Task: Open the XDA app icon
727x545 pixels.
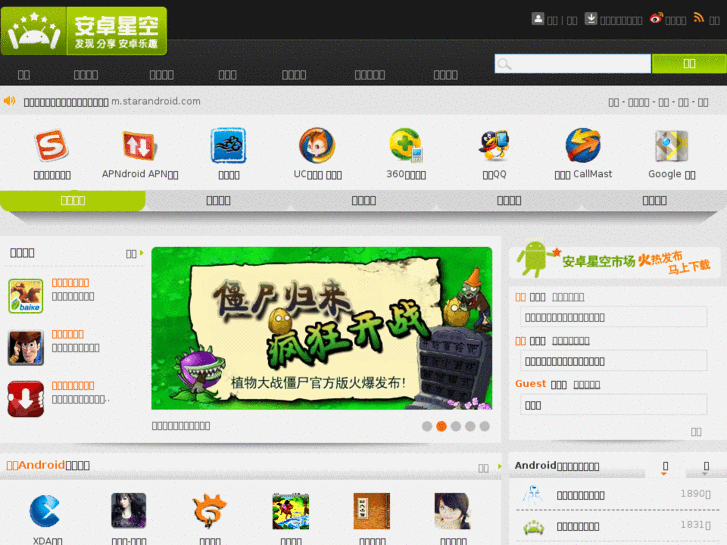Action: click(x=45, y=511)
